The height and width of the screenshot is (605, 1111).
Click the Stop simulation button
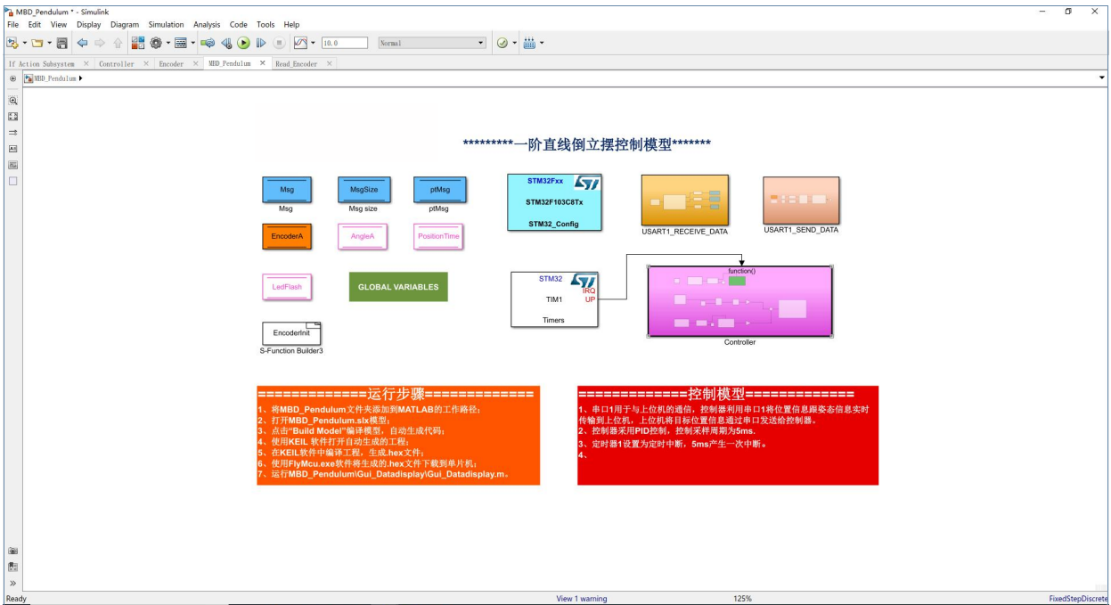point(279,43)
